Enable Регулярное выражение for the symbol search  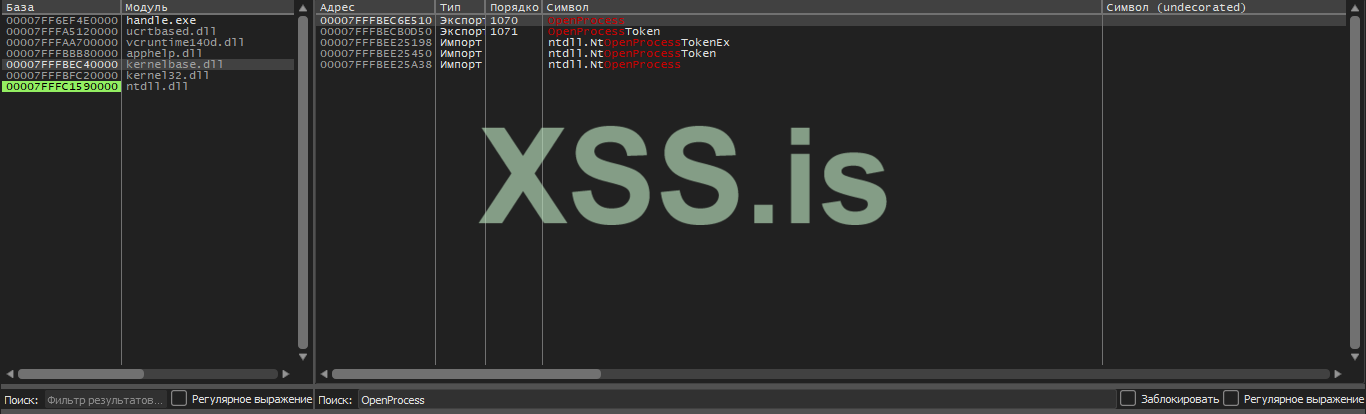pos(1231,399)
